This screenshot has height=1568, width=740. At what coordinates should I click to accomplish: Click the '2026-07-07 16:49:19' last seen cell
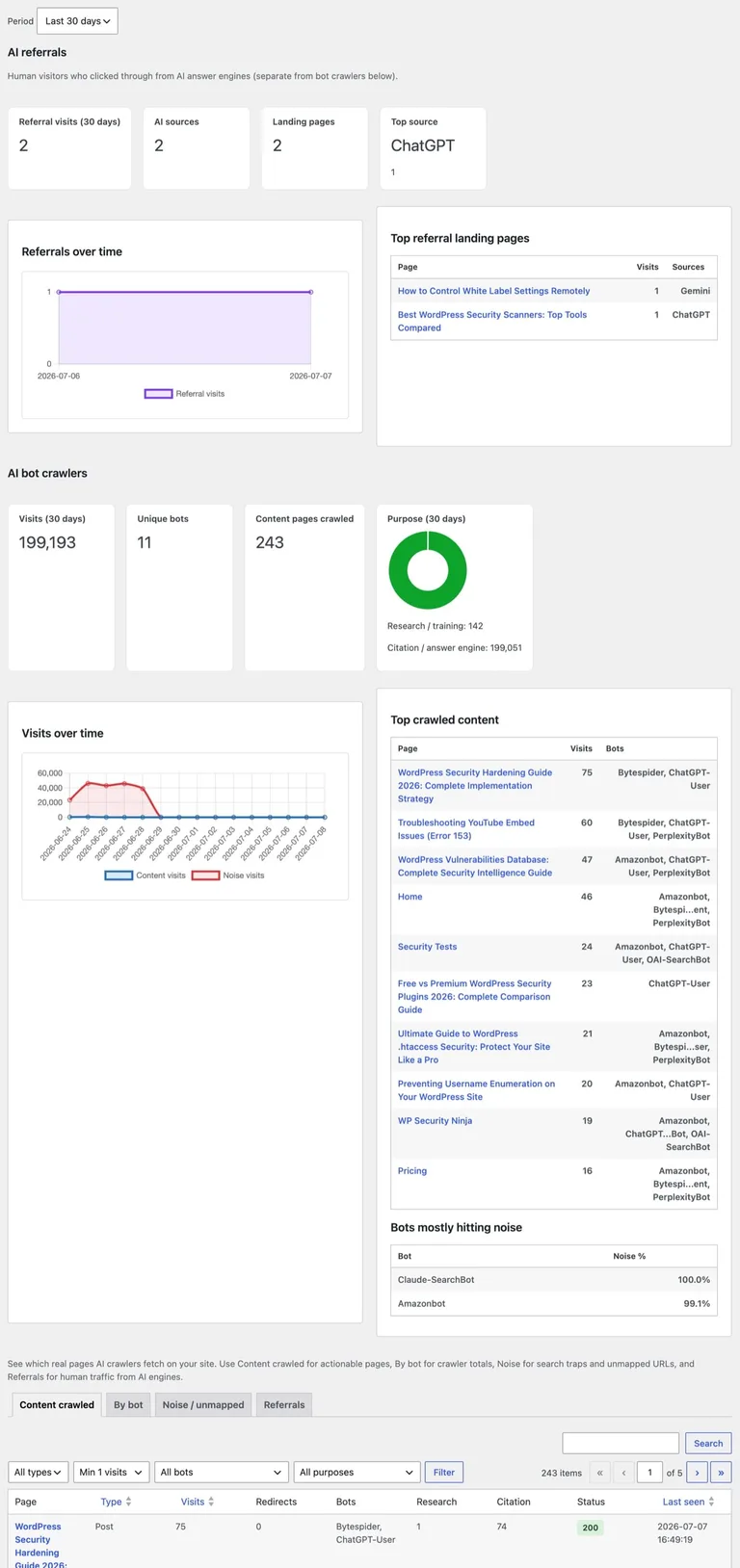(x=682, y=1533)
